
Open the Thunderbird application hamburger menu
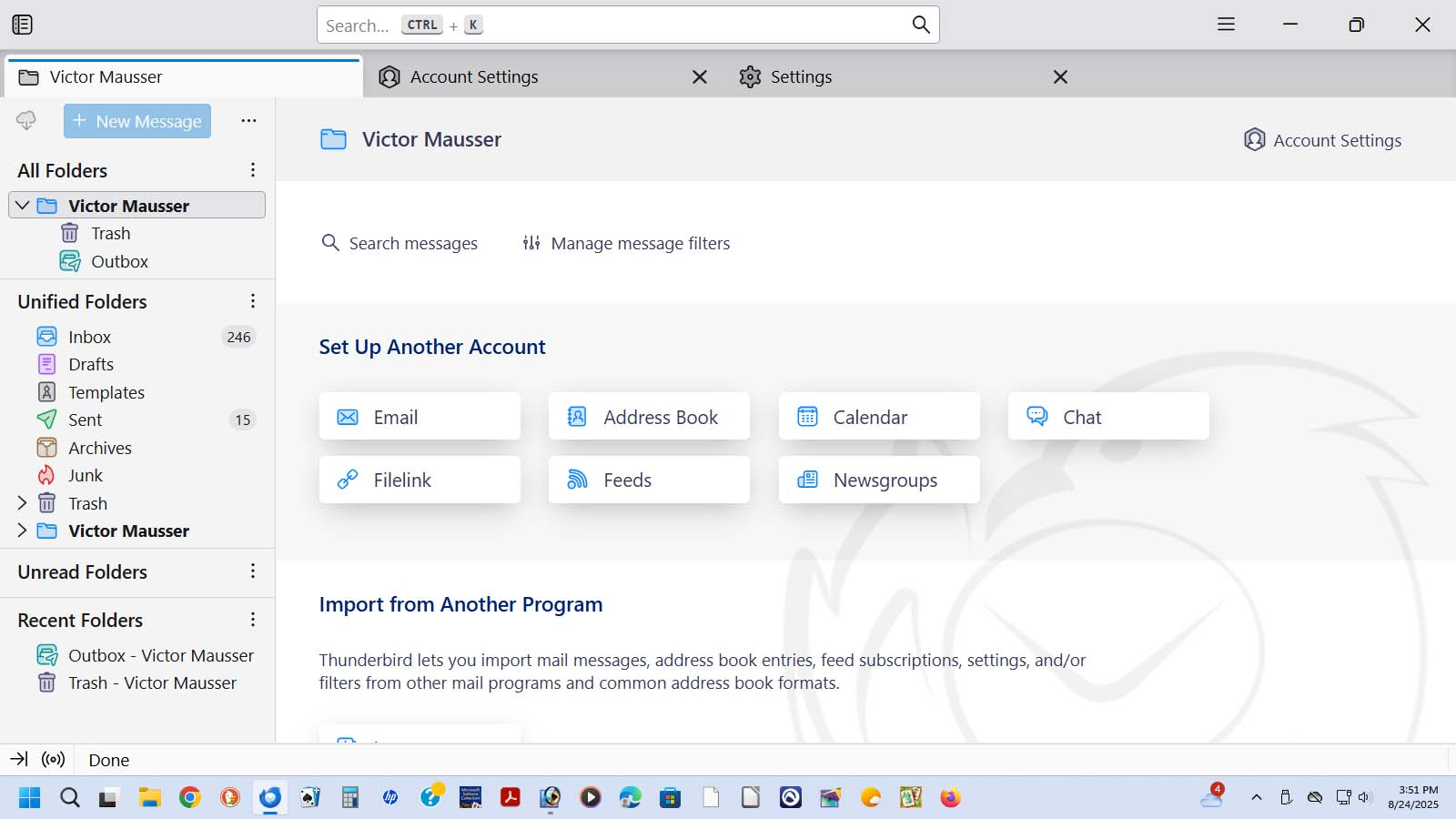1226,25
